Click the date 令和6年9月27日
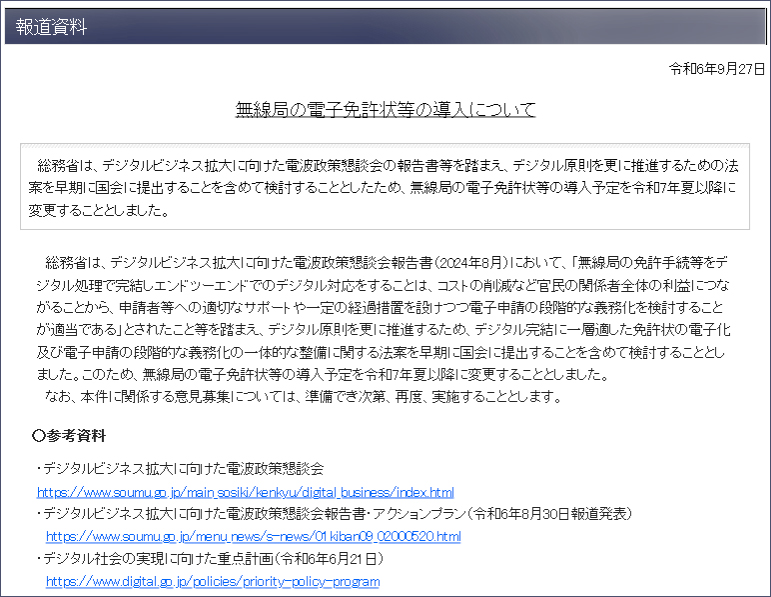771x597 pixels. click(717, 69)
